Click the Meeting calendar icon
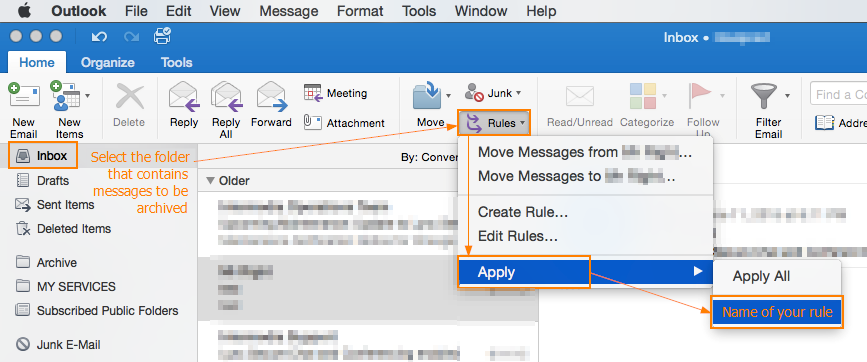Screen dimensions: 867x362 tap(313, 92)
